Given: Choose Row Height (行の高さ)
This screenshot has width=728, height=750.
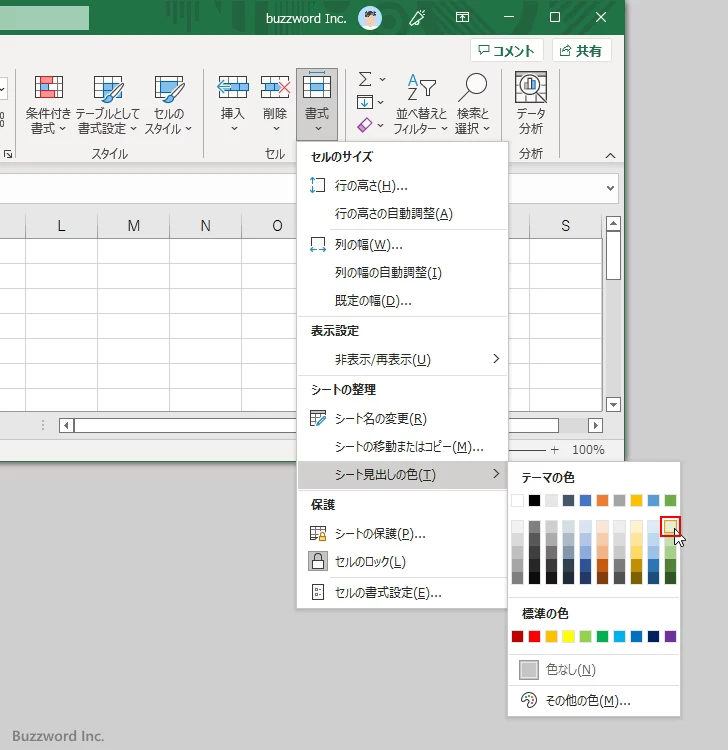Looking at the screenshot, I should (x=402, y=185).
